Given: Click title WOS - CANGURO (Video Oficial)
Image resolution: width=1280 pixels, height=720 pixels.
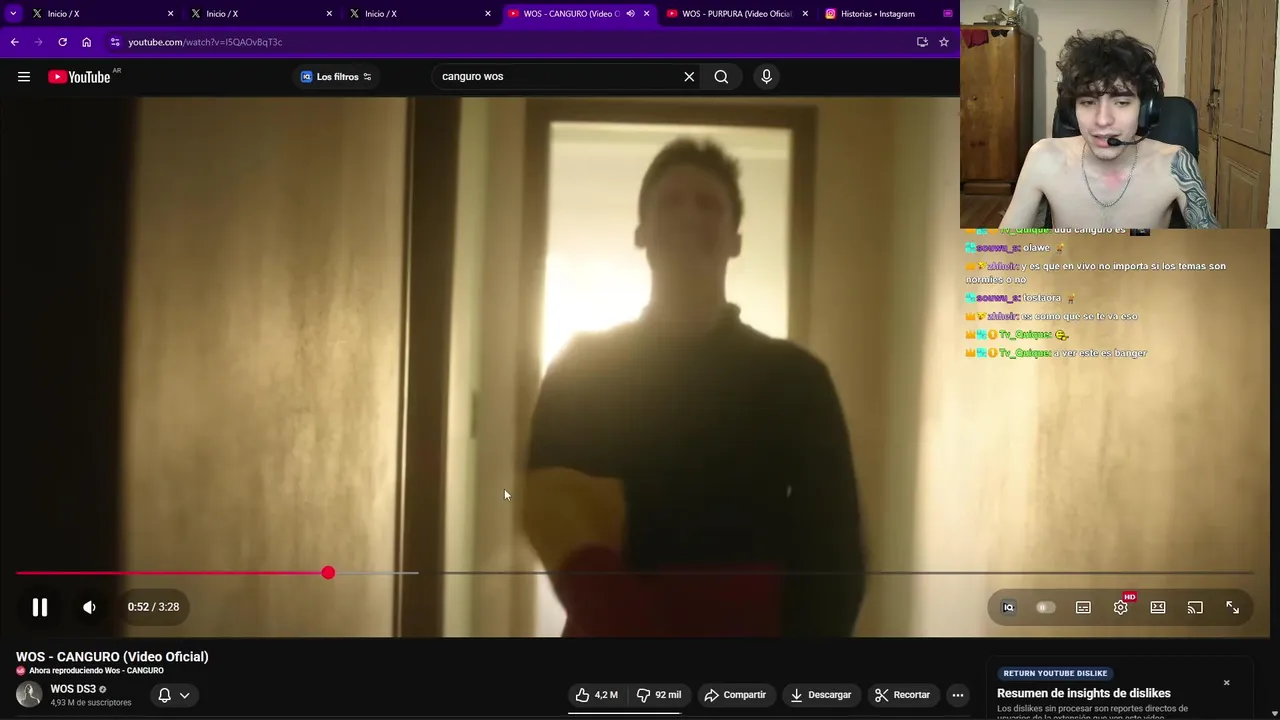Looking at the screenshot, I should tap(112, 657).
